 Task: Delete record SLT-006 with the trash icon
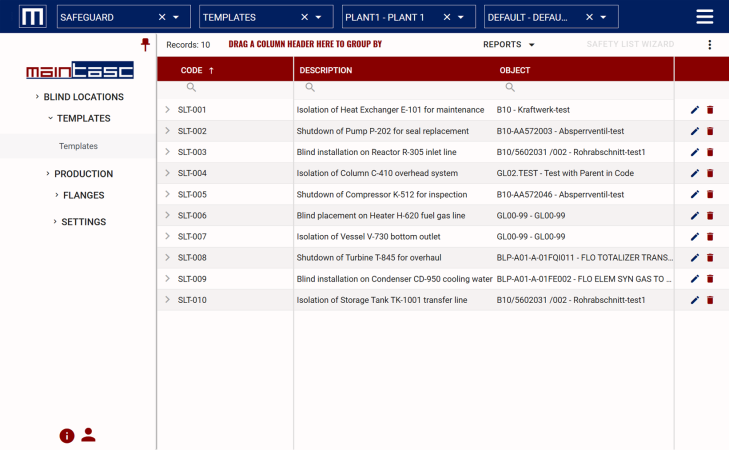710,216
